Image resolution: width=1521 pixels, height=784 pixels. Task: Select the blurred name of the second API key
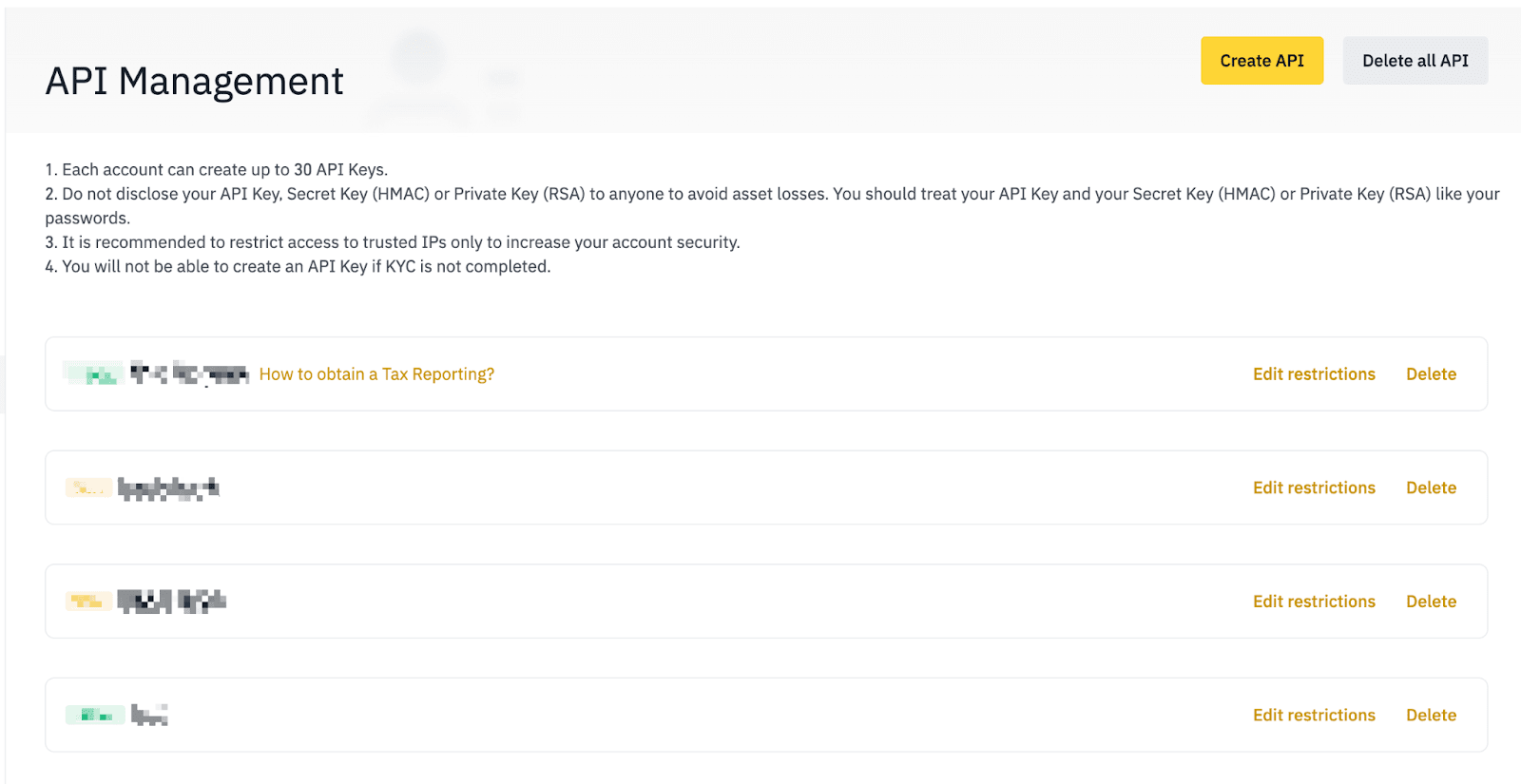[x=168, y=489]
